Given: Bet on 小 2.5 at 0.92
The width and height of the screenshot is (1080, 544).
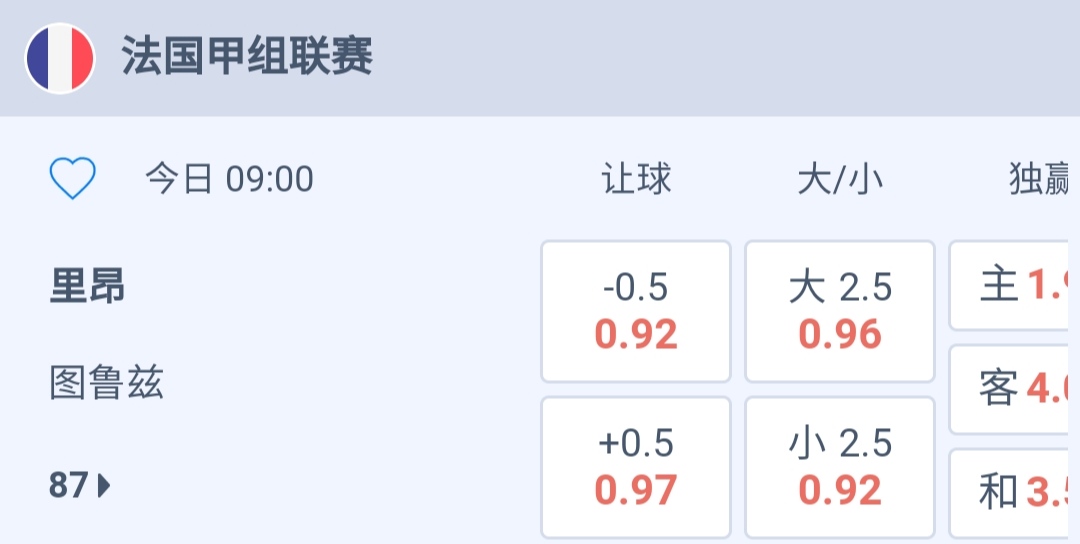Looking at the screenshot, I should [x=840, y=467].
